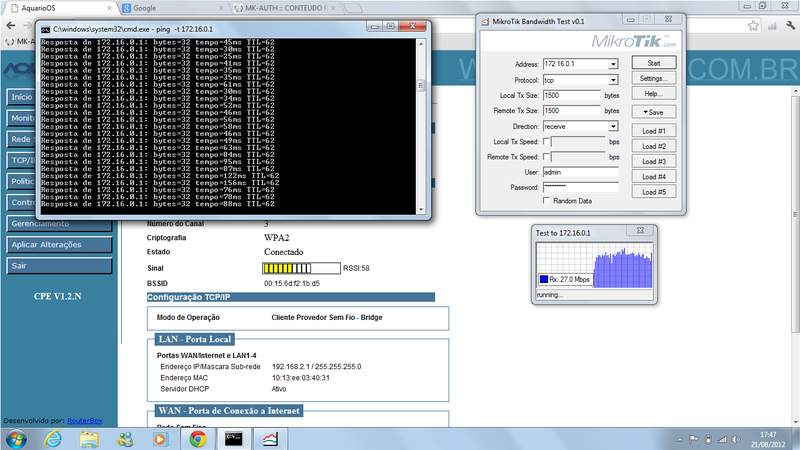The height and width of the screenshot is (450, 800).
Task: Click the Start button in Bandwidth Test
Action: coord(654,63)
